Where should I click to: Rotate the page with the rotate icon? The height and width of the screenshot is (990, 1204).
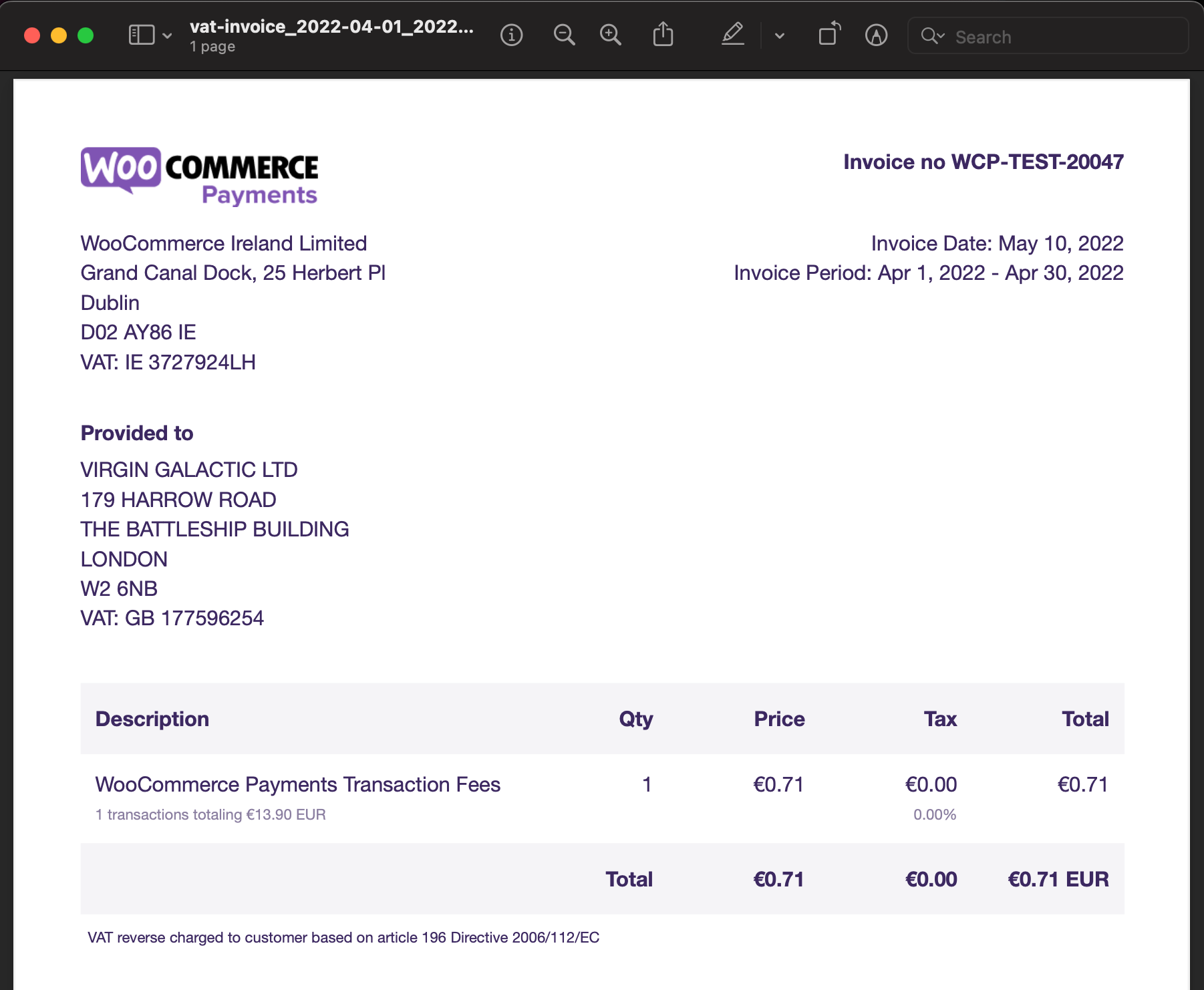(829, 34)
